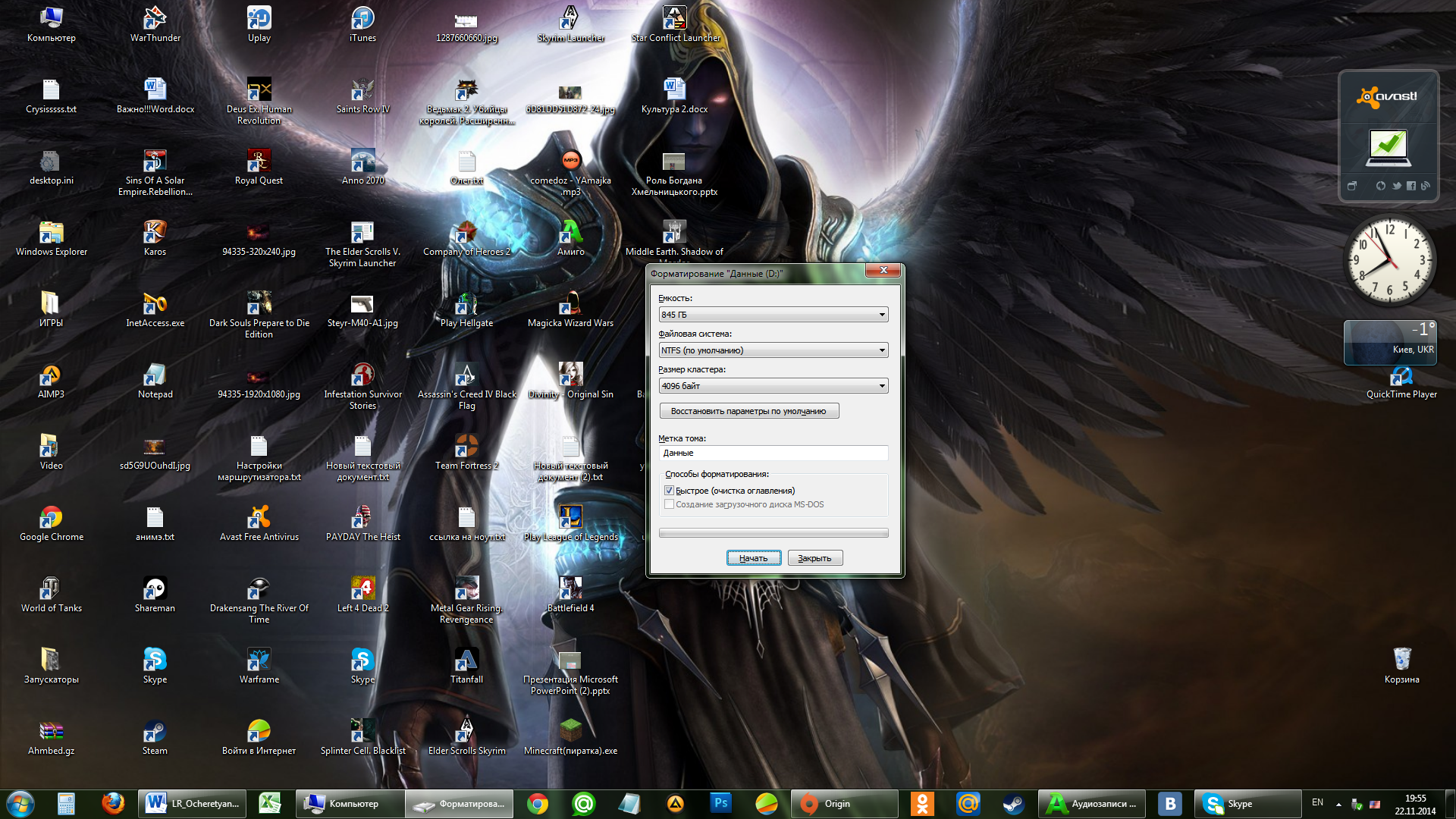Launch Titanfall shortcut
This screenshot has height=819, width=1456.
[466, 666]
